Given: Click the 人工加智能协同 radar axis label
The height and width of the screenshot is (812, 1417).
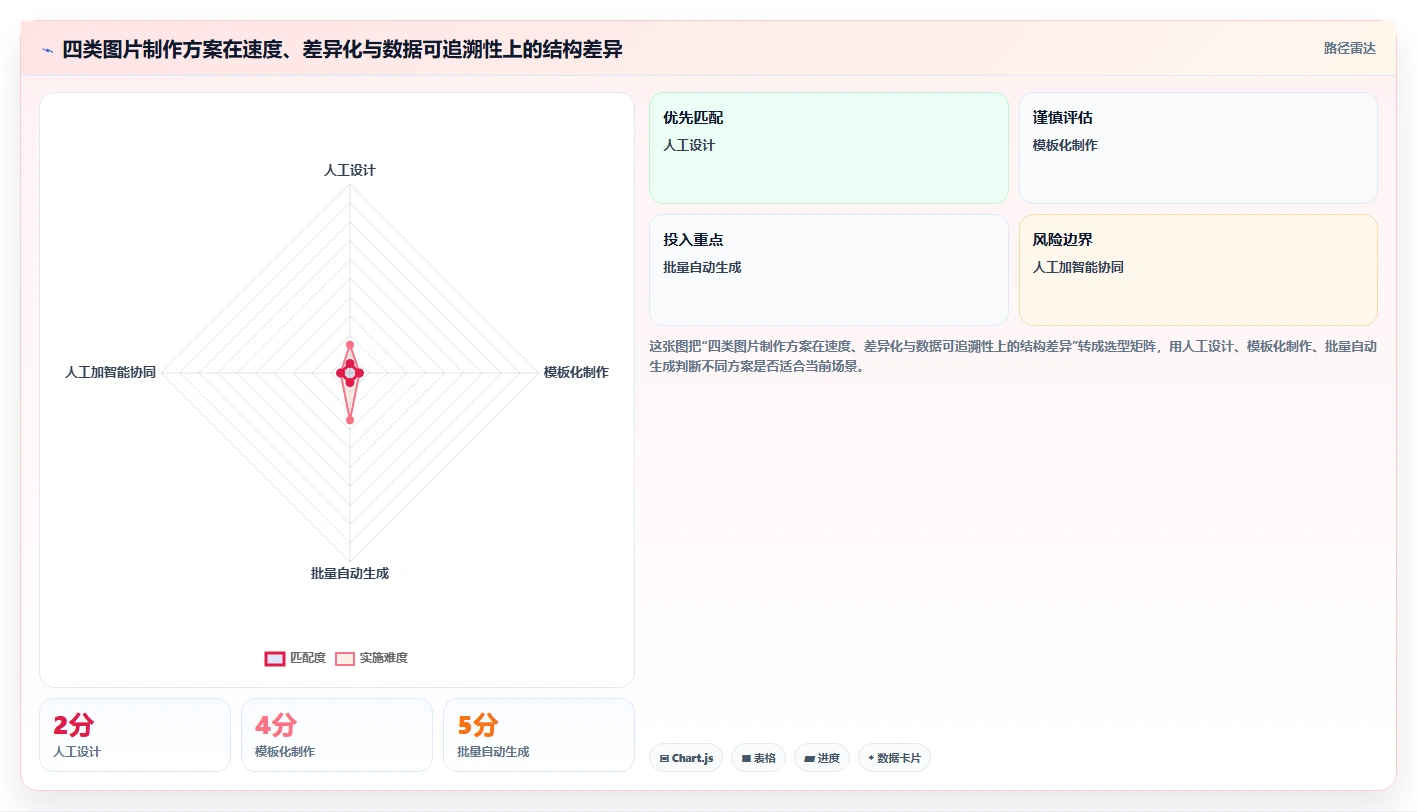Looking at the screenshot, I should pyautogui.click(x=110, y=372).
